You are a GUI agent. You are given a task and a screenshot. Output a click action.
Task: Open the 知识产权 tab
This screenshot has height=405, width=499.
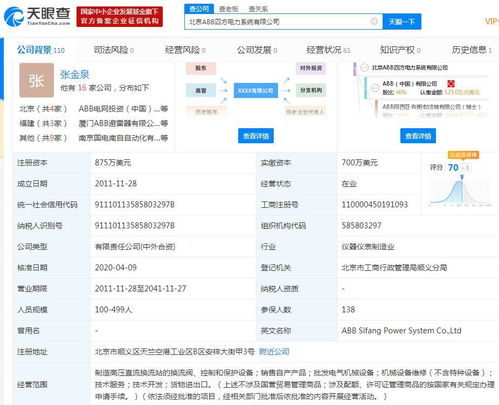click(x=400, y=50)
